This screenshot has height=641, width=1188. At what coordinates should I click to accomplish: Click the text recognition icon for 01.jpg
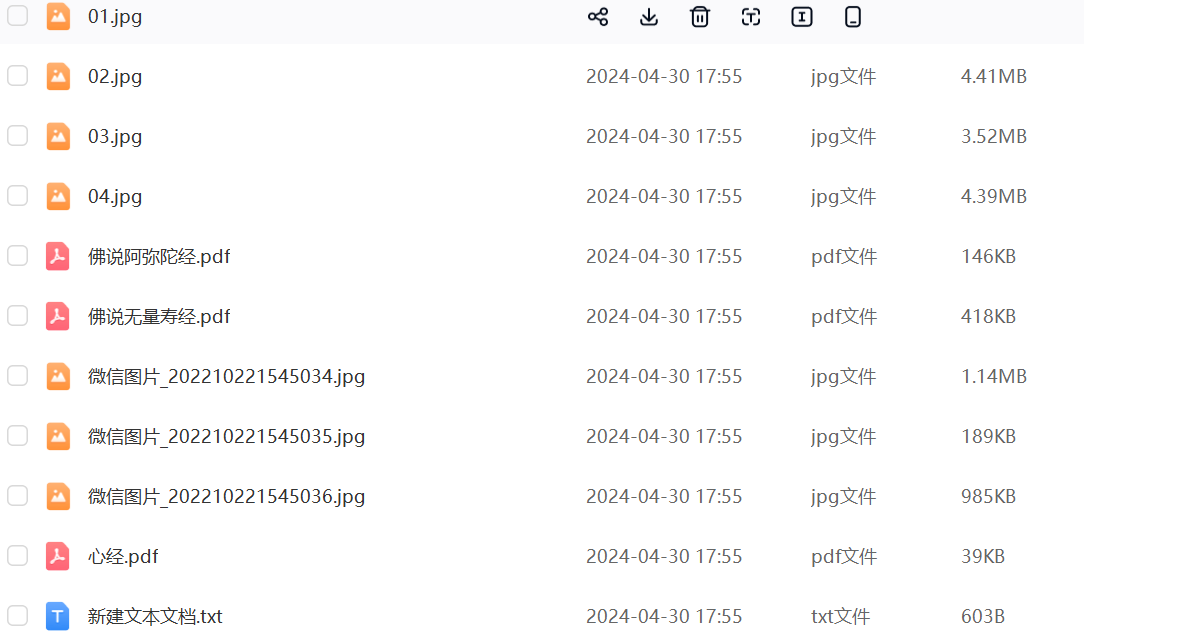click(751, 17)
